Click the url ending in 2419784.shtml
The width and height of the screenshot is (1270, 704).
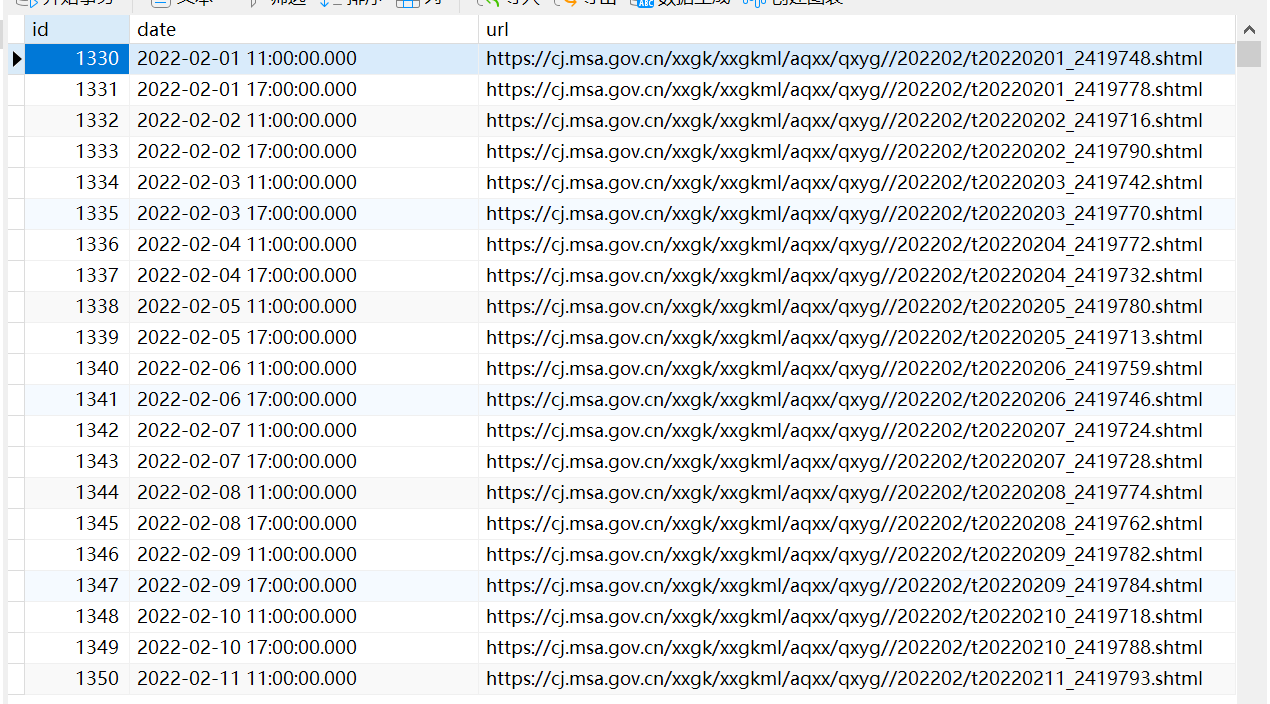click(x=844, y=585)
